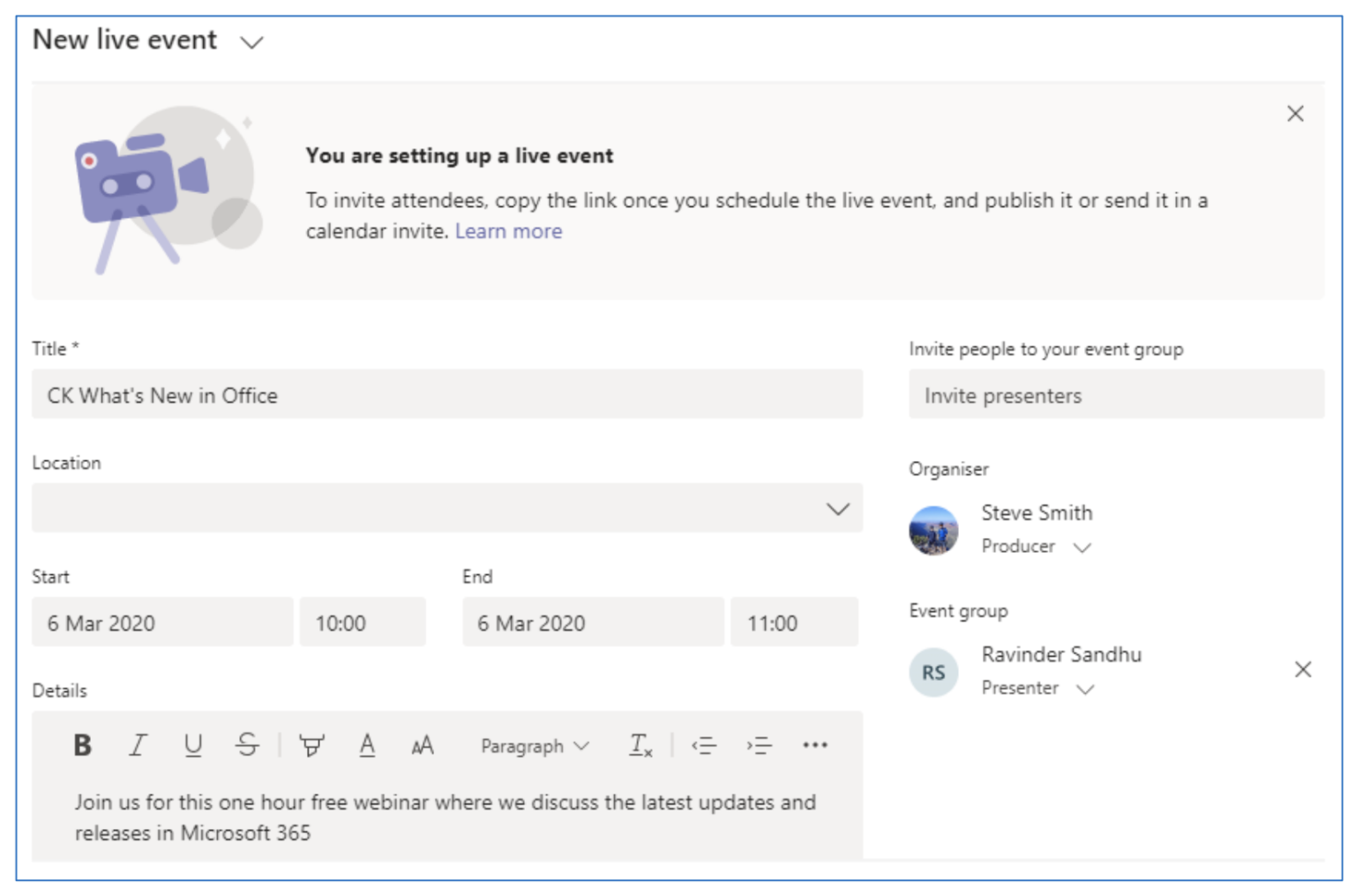Clear formatting using the Tx icon

click(x=640, y=745)
